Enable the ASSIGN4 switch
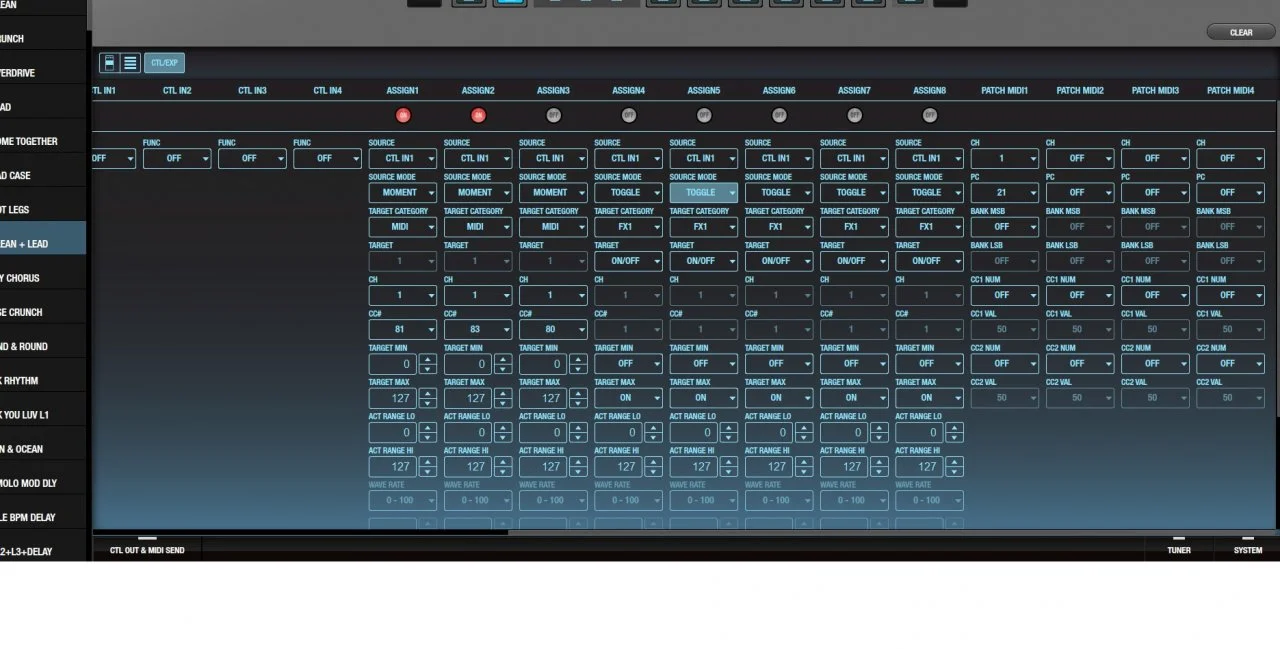The height and width of the screenshot is (649, 1280). [628, 115]
